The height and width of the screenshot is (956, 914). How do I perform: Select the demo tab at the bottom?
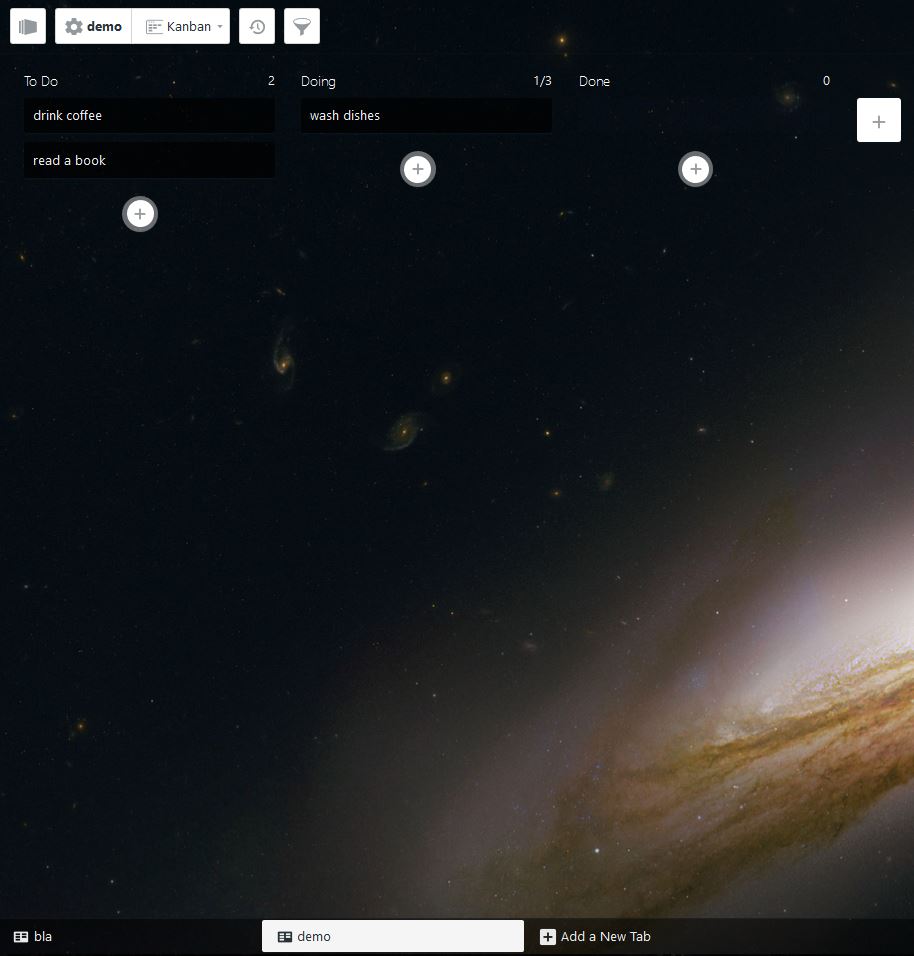(x=392, y=936)
